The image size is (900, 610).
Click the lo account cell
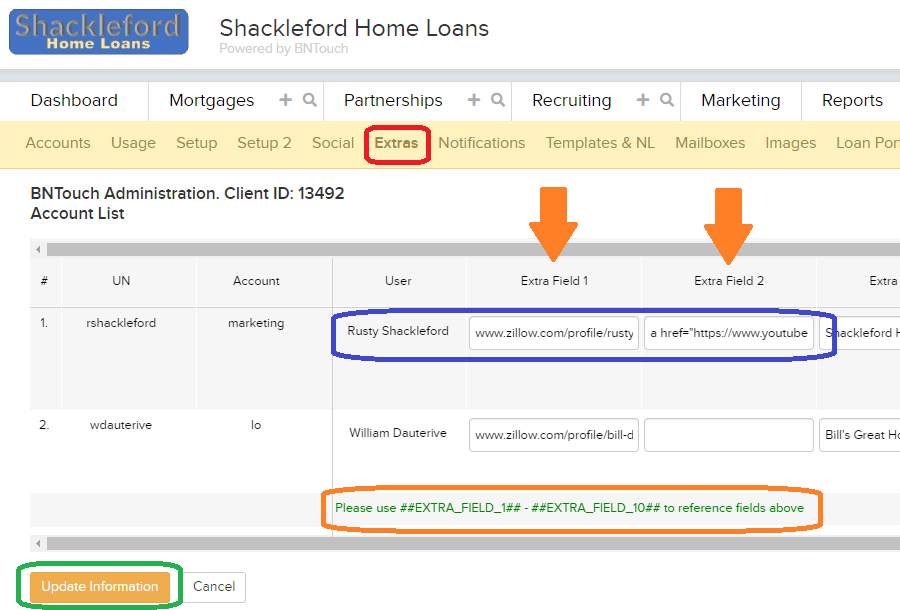click(256, 425)
